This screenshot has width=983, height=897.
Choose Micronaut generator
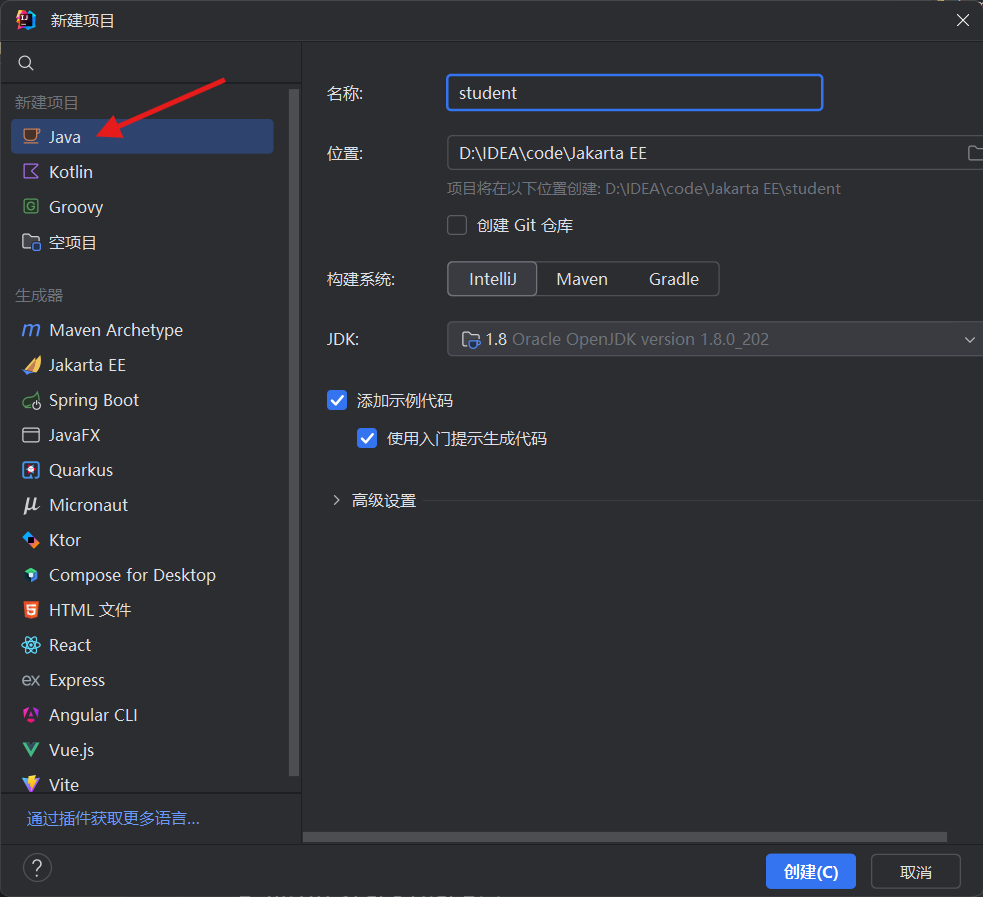click(x=142, y=505)
